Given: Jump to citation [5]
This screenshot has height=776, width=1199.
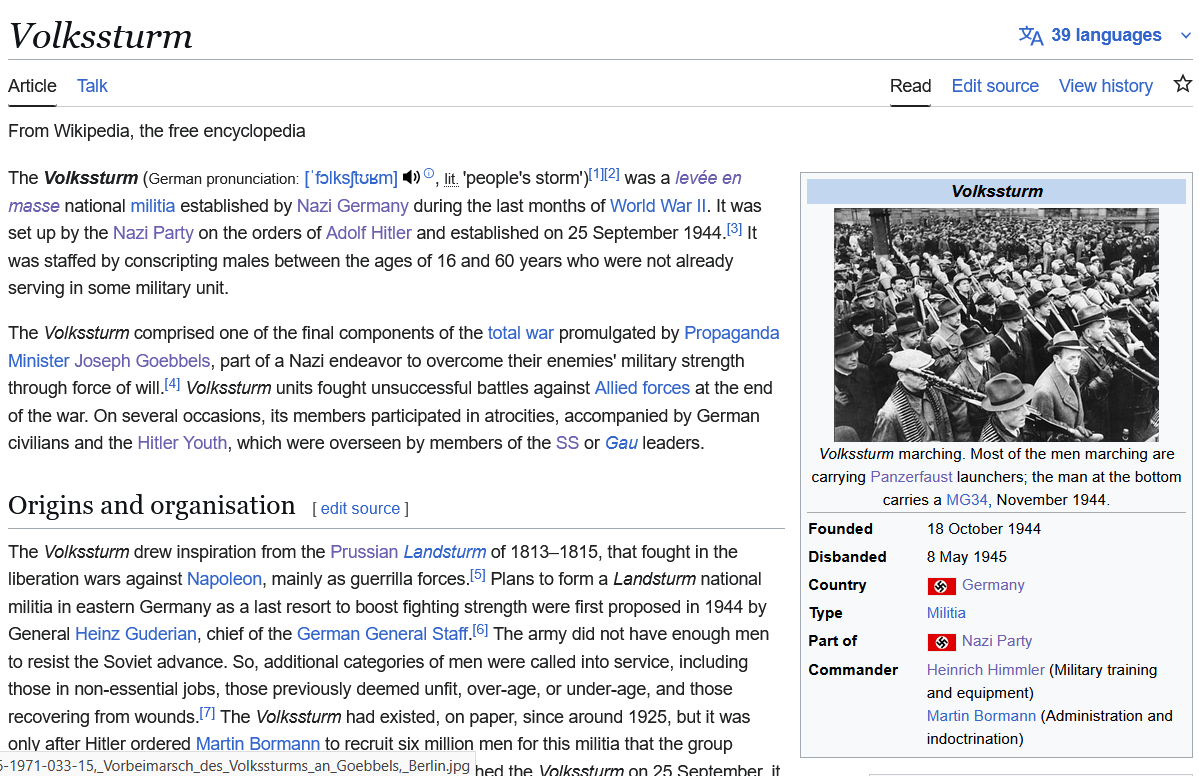Looking at the screenshot, I should pos(477,575).
